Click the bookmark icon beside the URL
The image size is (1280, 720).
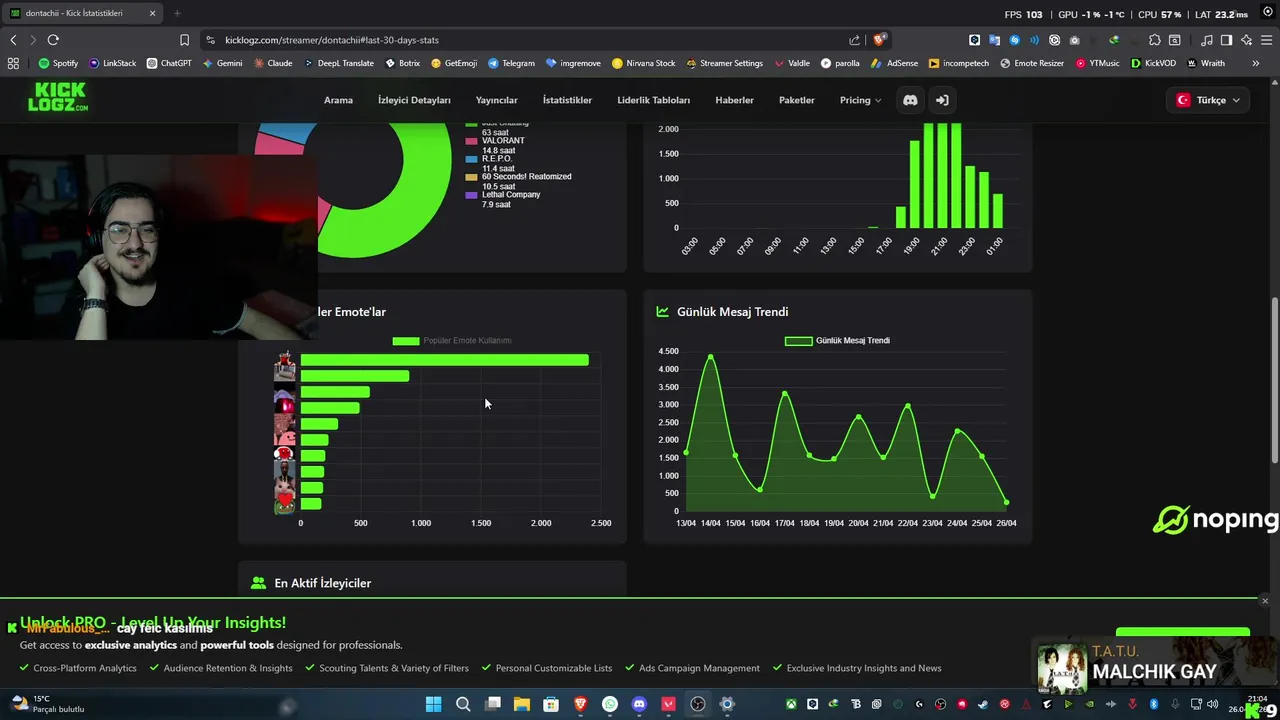pos(184,40)
